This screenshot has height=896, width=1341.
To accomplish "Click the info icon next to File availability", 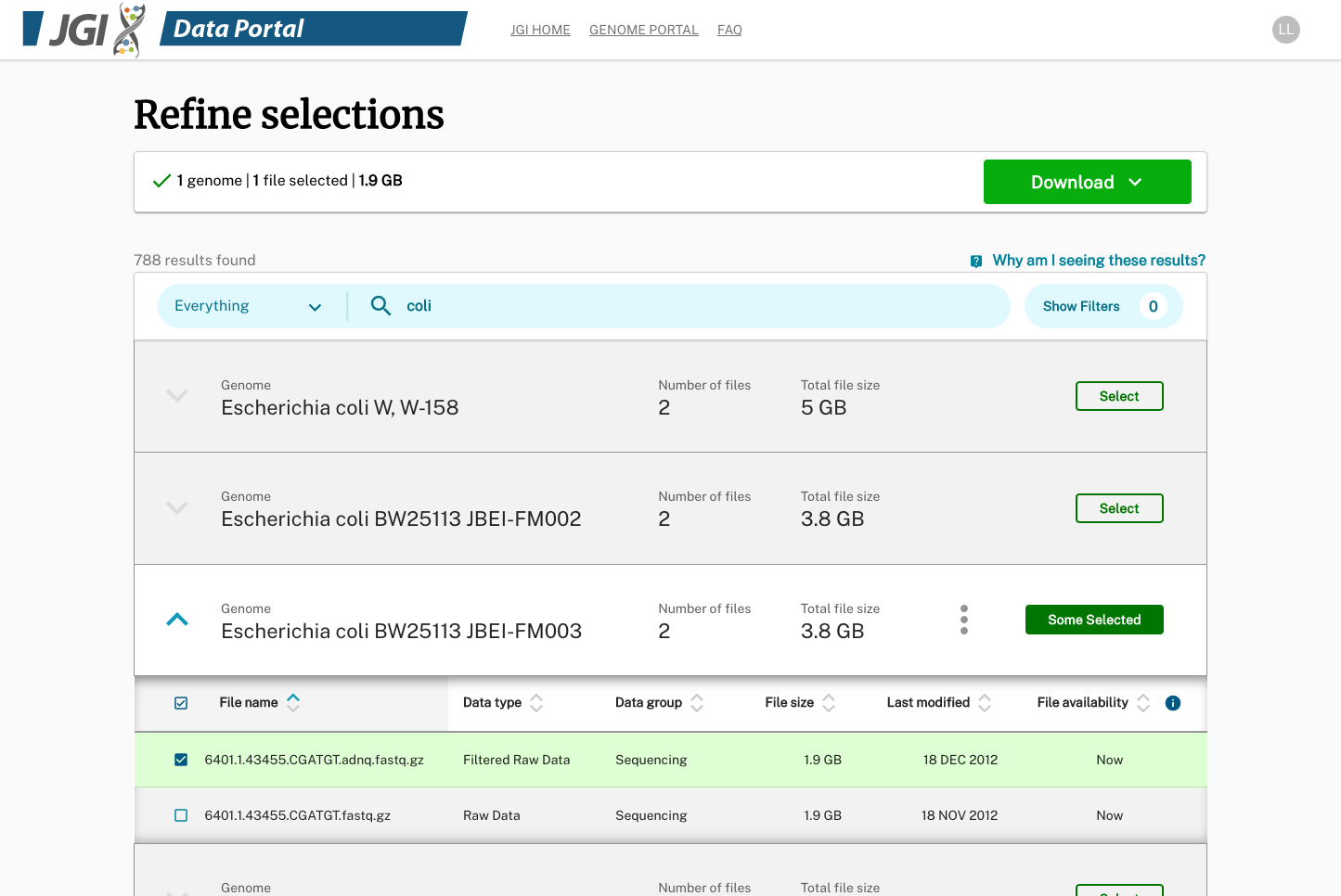I will pos(1172,703).
